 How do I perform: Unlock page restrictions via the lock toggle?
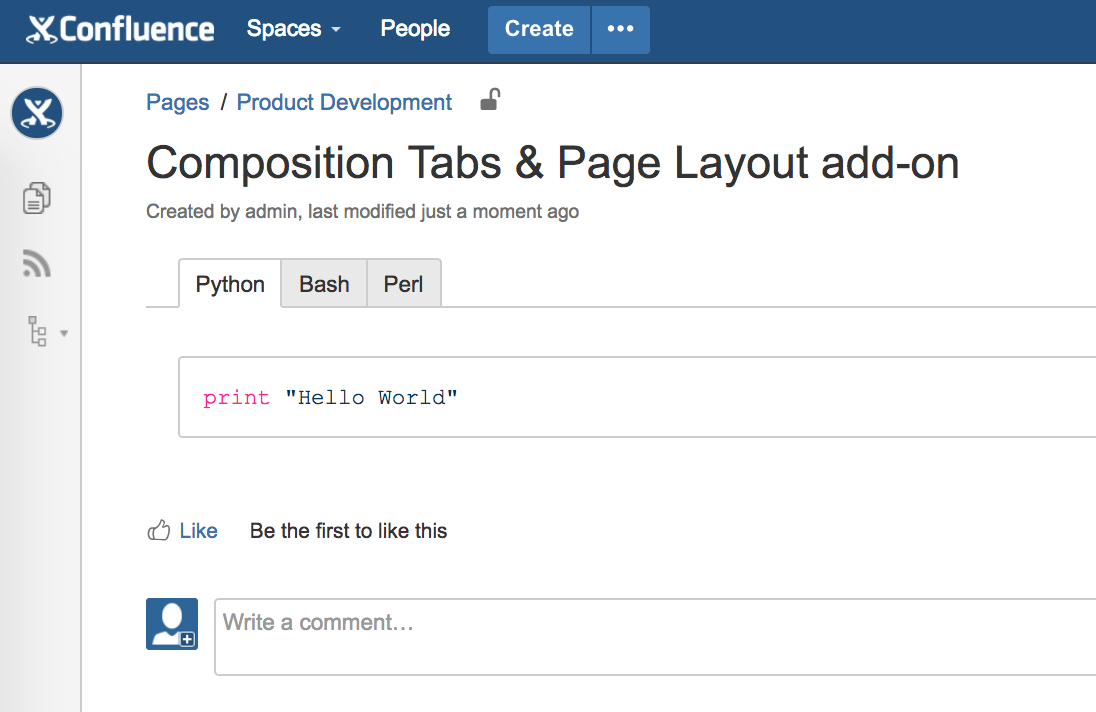click(489, 100)
